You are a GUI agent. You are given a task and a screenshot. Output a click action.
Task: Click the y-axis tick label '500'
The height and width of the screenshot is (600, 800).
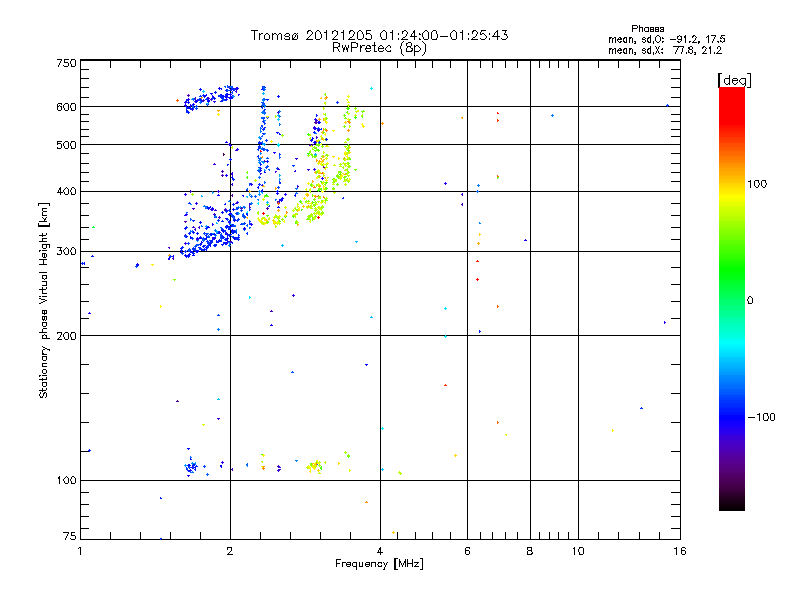pos(66,145)
